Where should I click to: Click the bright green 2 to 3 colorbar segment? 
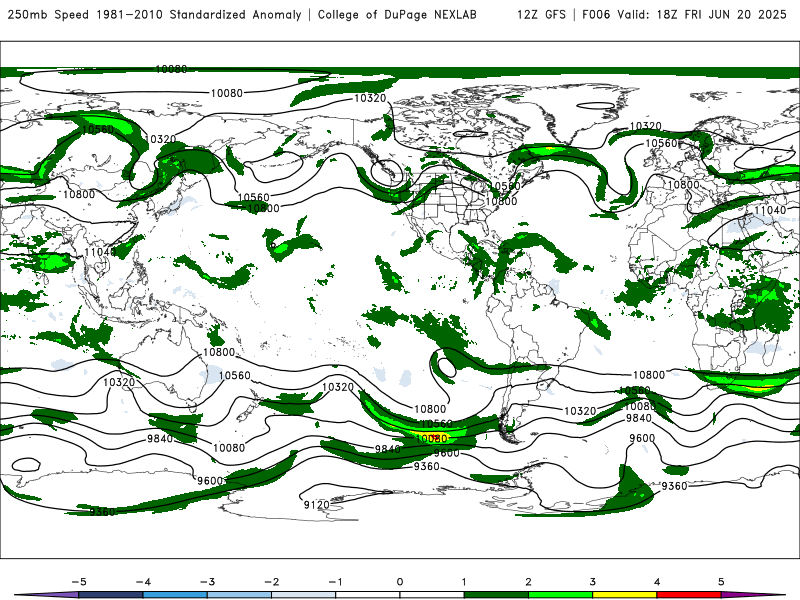(x=561, y=595)
